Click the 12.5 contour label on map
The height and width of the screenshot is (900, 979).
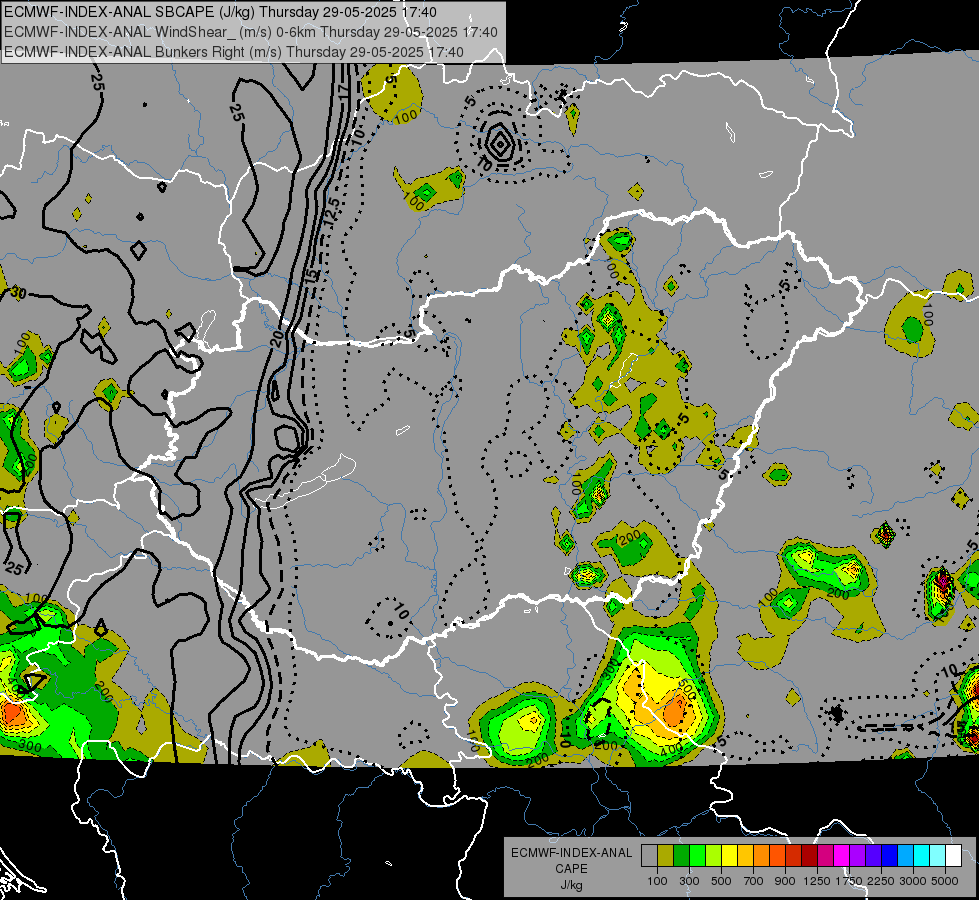[x=332, y=212]
